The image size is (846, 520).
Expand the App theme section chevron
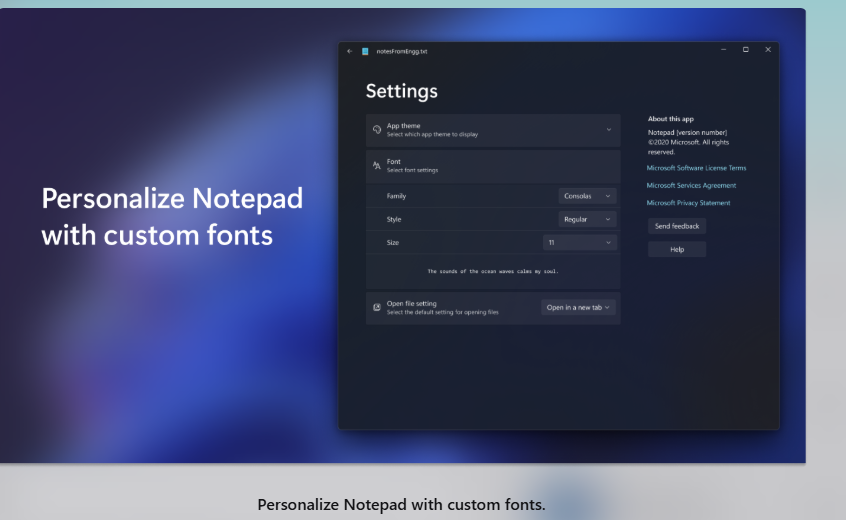pos(609,129)
